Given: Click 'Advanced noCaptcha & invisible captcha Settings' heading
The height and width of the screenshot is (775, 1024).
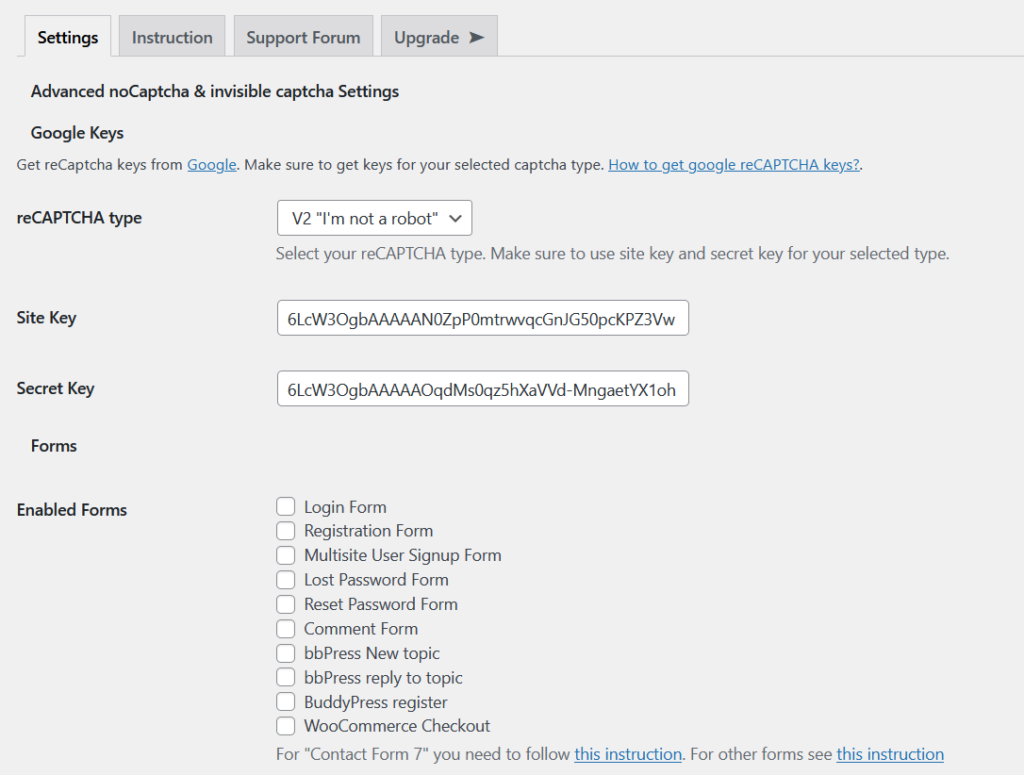Looking at the screenshot, I should click(x=215, y=91).
